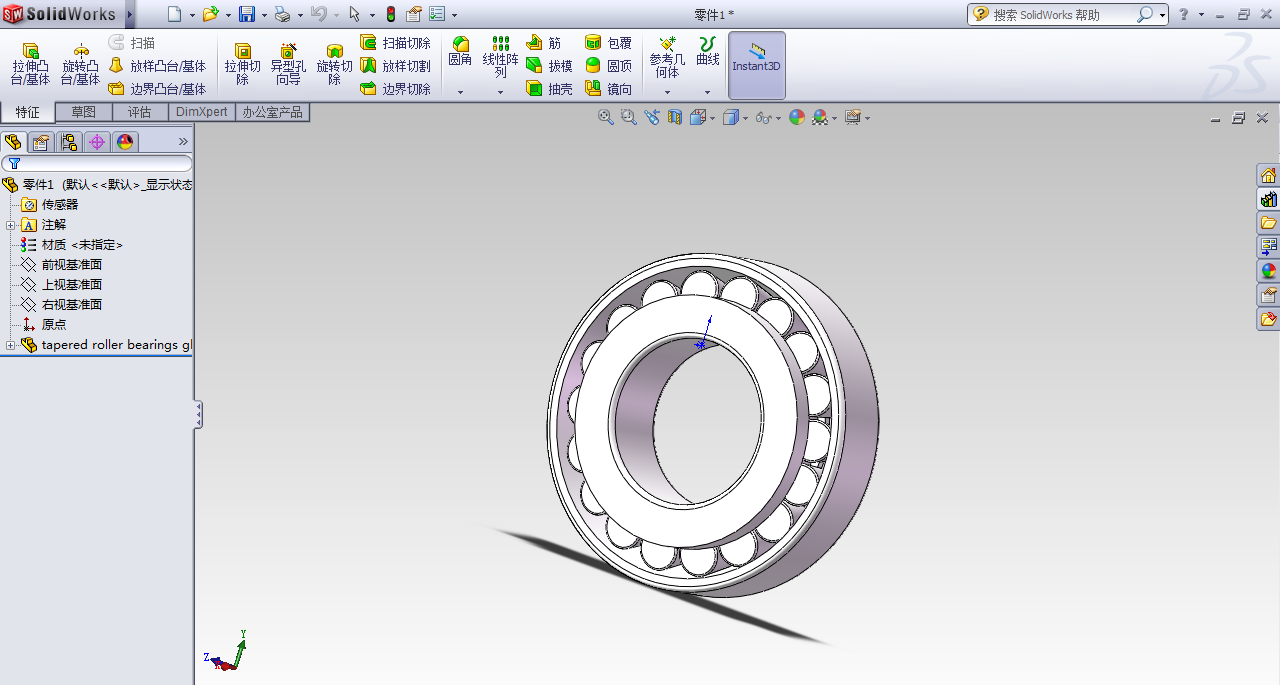Select the 前视基准面 front plane
This screenshot has height=685, width=1280.
pos(62,265)
